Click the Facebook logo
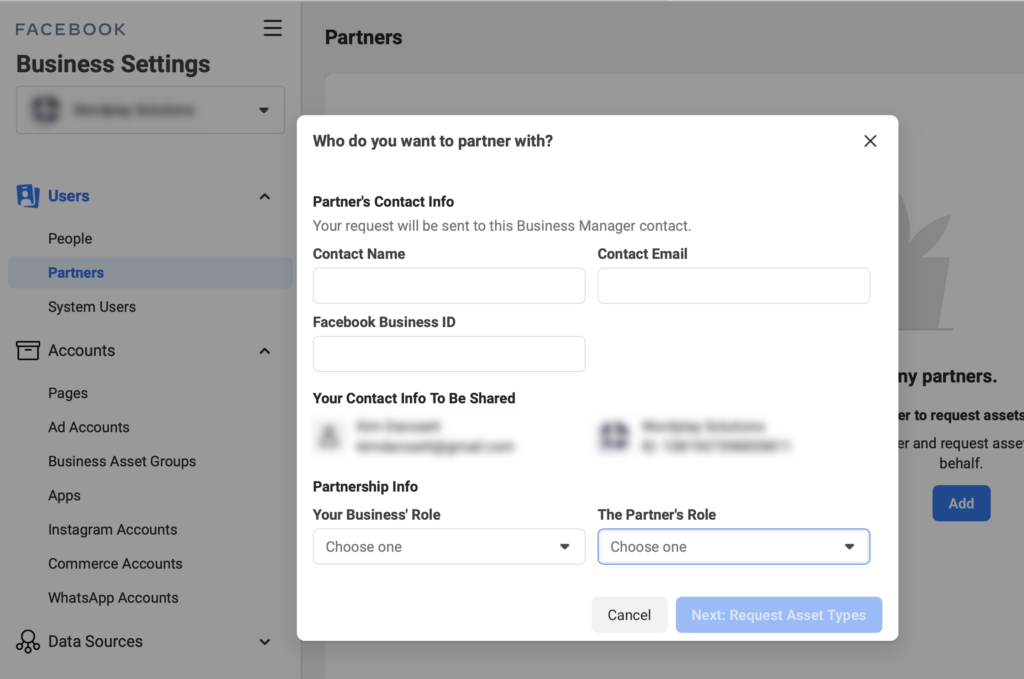This screenshot has height=679, width=1024. click(70, 29)
